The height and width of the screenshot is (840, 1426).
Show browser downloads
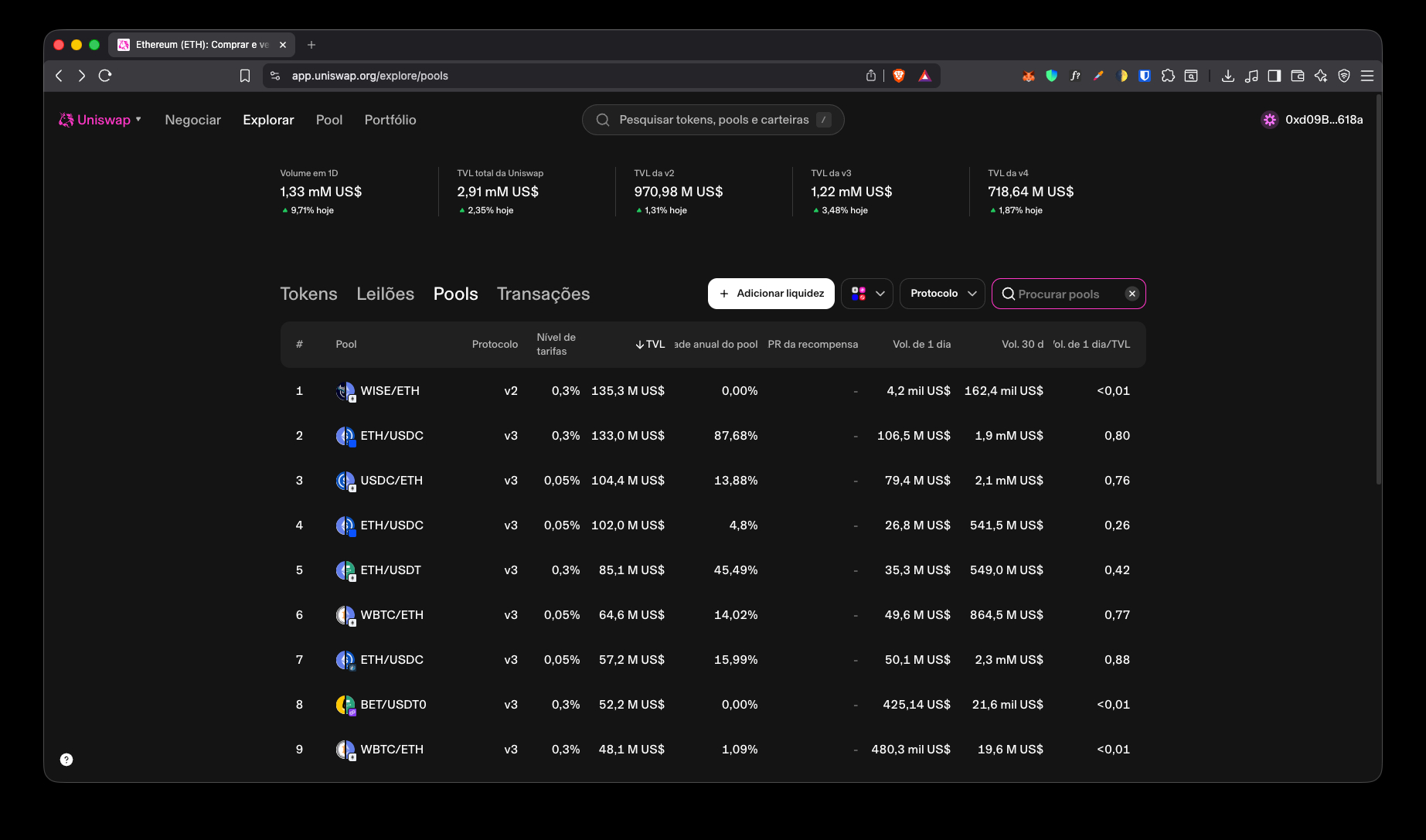click(1228, 76)
